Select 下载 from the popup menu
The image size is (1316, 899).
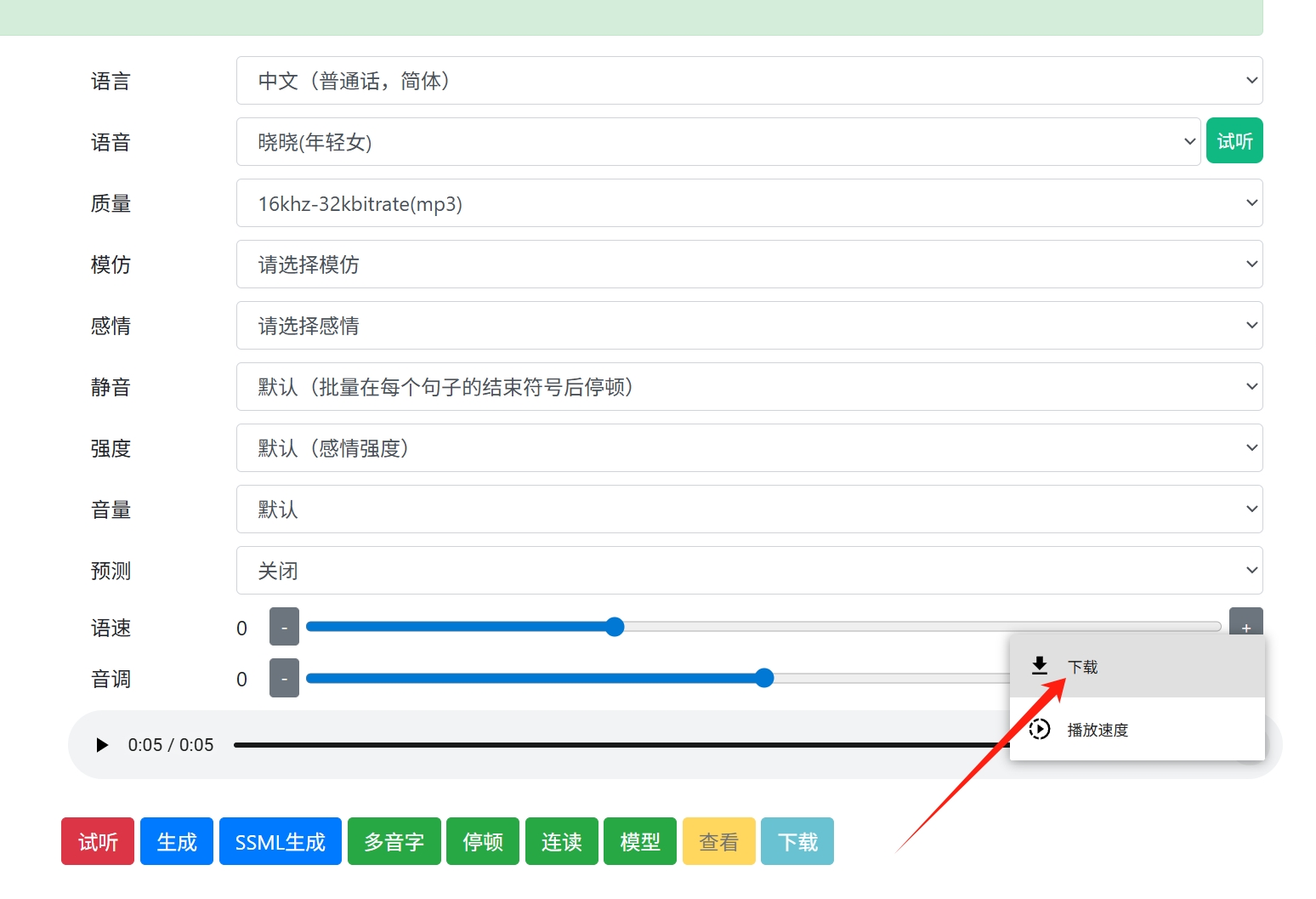[1083, 666]
